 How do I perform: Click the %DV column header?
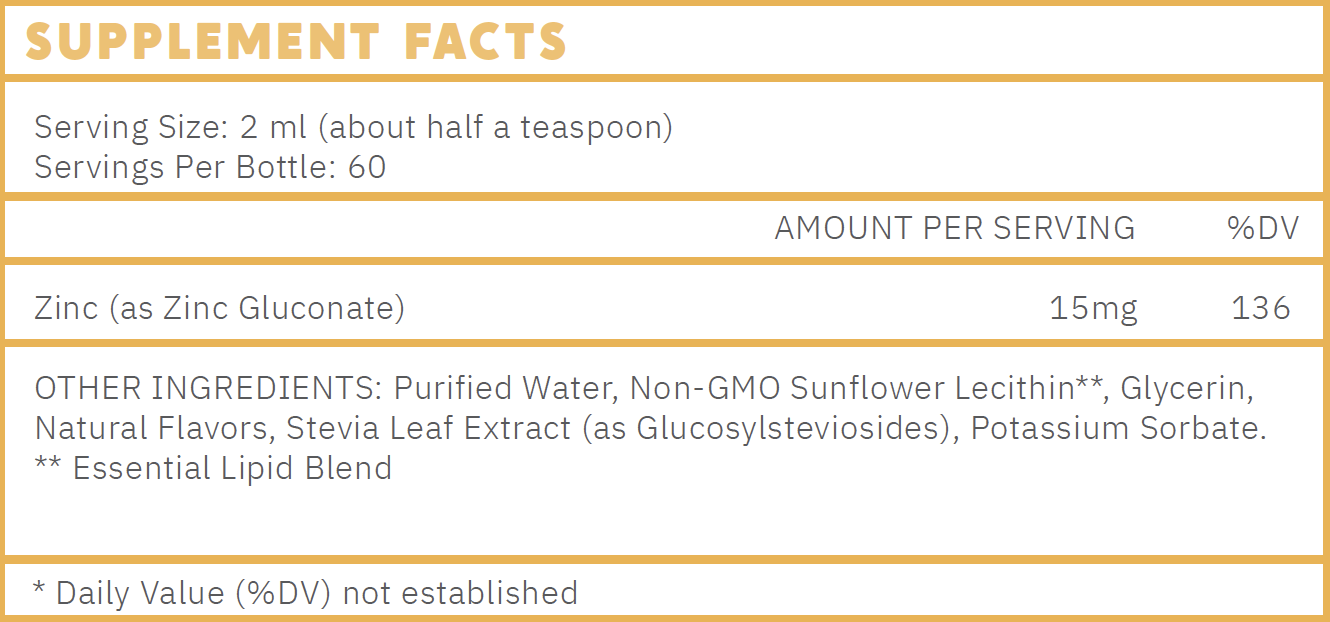[1263, 228]
